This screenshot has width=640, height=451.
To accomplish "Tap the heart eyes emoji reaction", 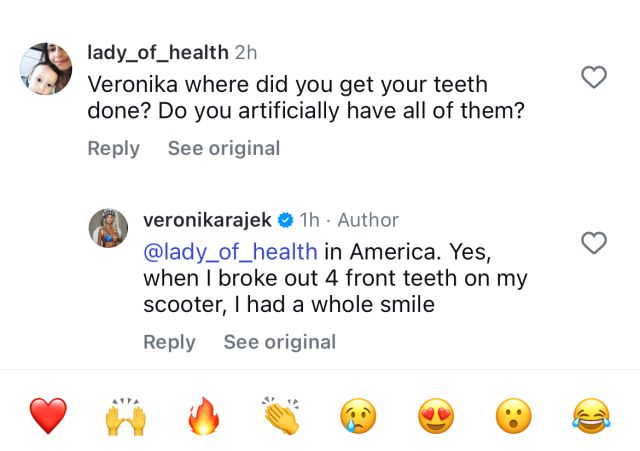I will tap(436, 415).
